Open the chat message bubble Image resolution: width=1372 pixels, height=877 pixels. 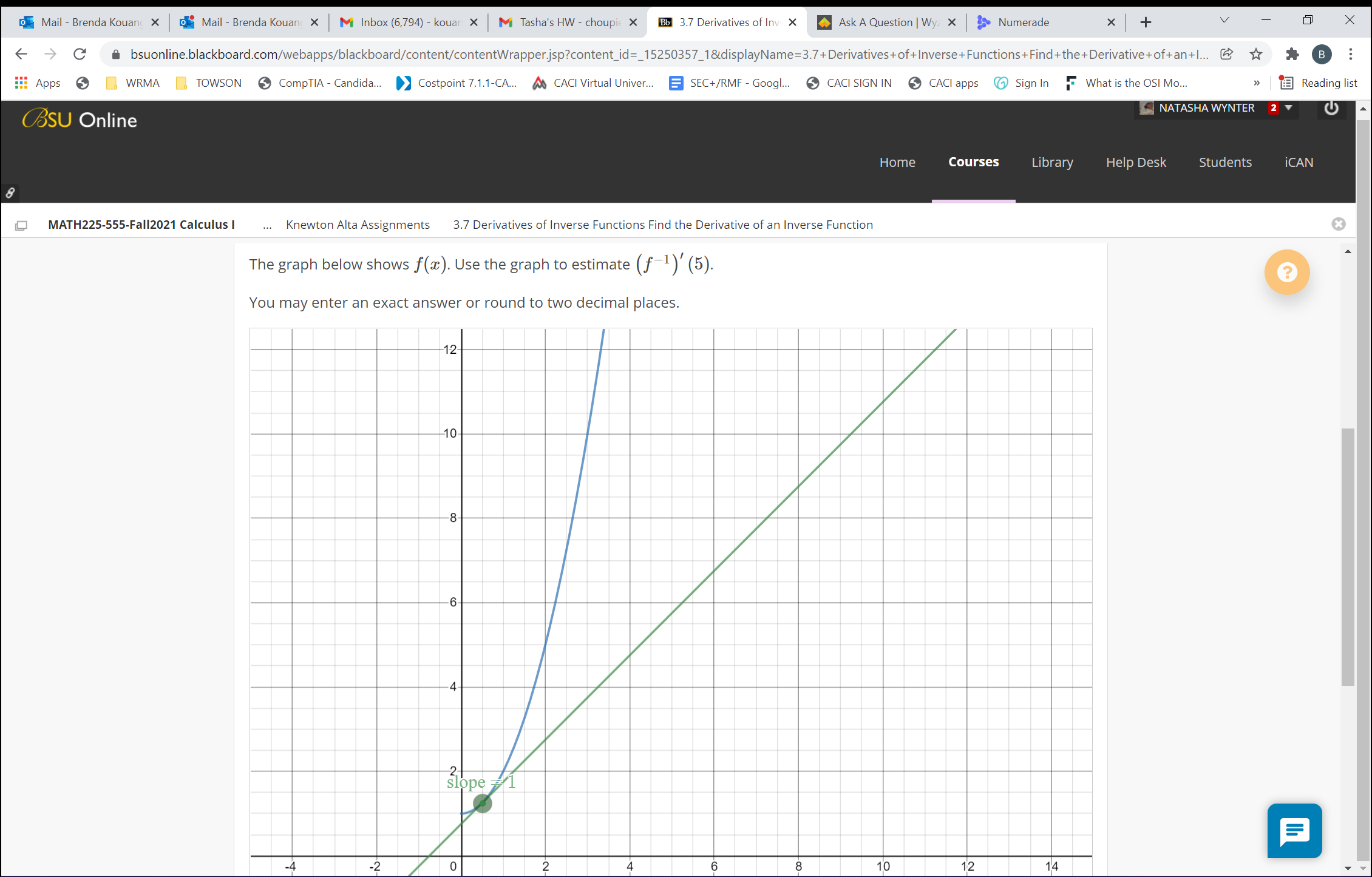[x=1294, y=831]
